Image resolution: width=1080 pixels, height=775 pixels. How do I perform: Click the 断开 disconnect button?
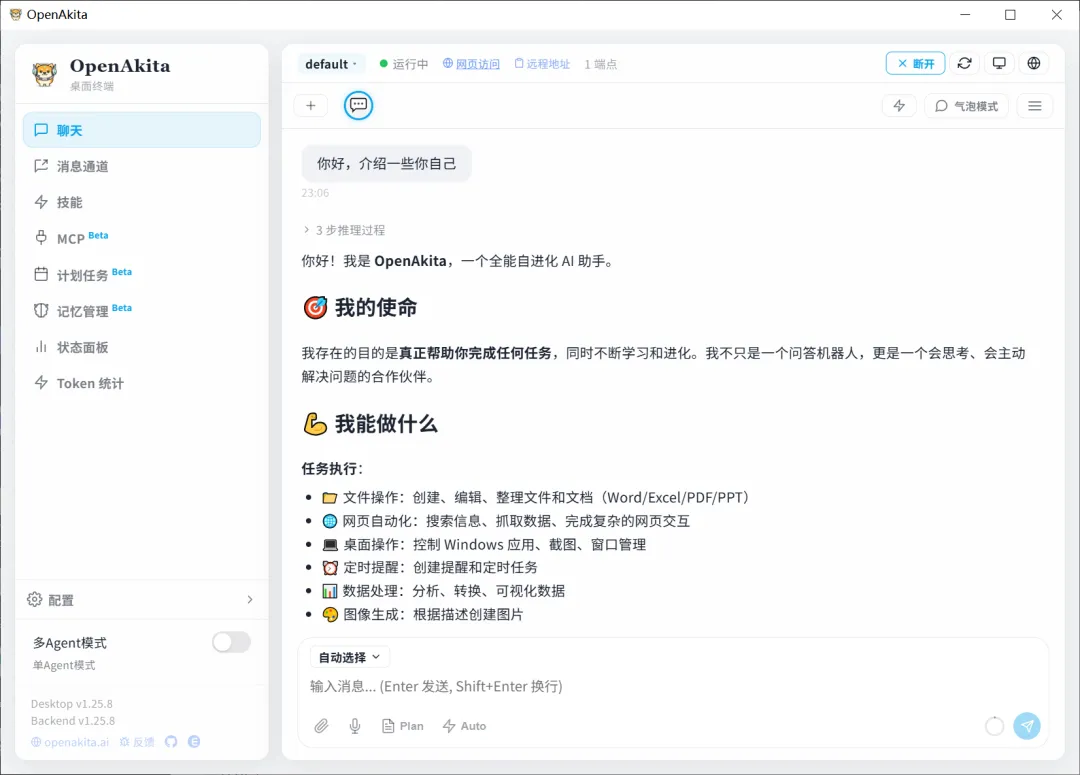point(915,63)
